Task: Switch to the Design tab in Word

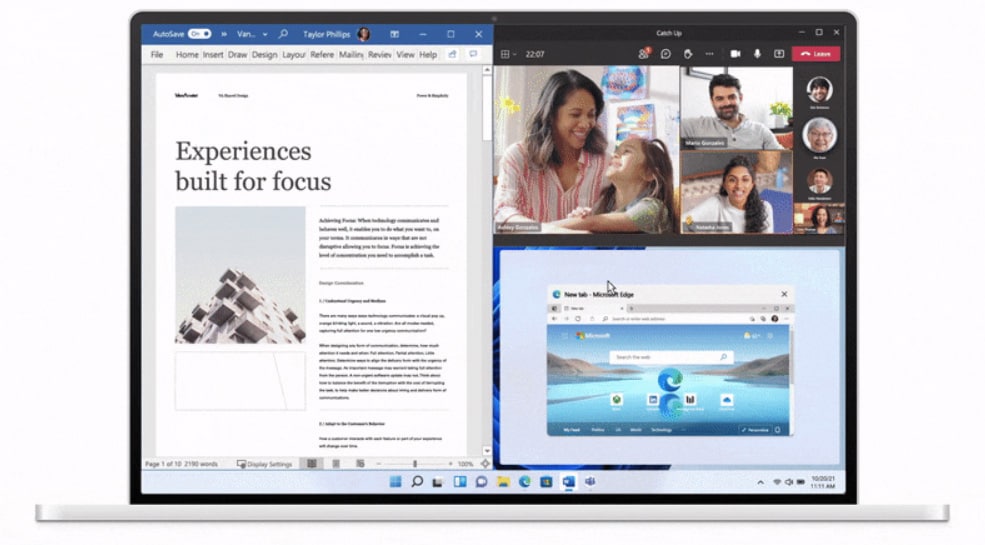Action: click(264, 55)
